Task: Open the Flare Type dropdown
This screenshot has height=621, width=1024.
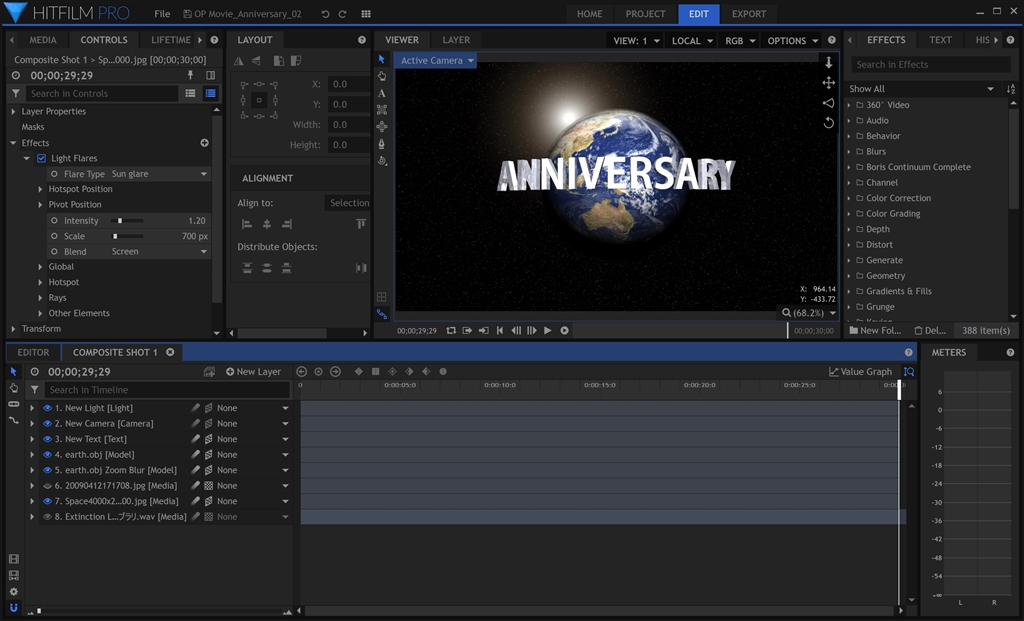Action: click(158, 174)
